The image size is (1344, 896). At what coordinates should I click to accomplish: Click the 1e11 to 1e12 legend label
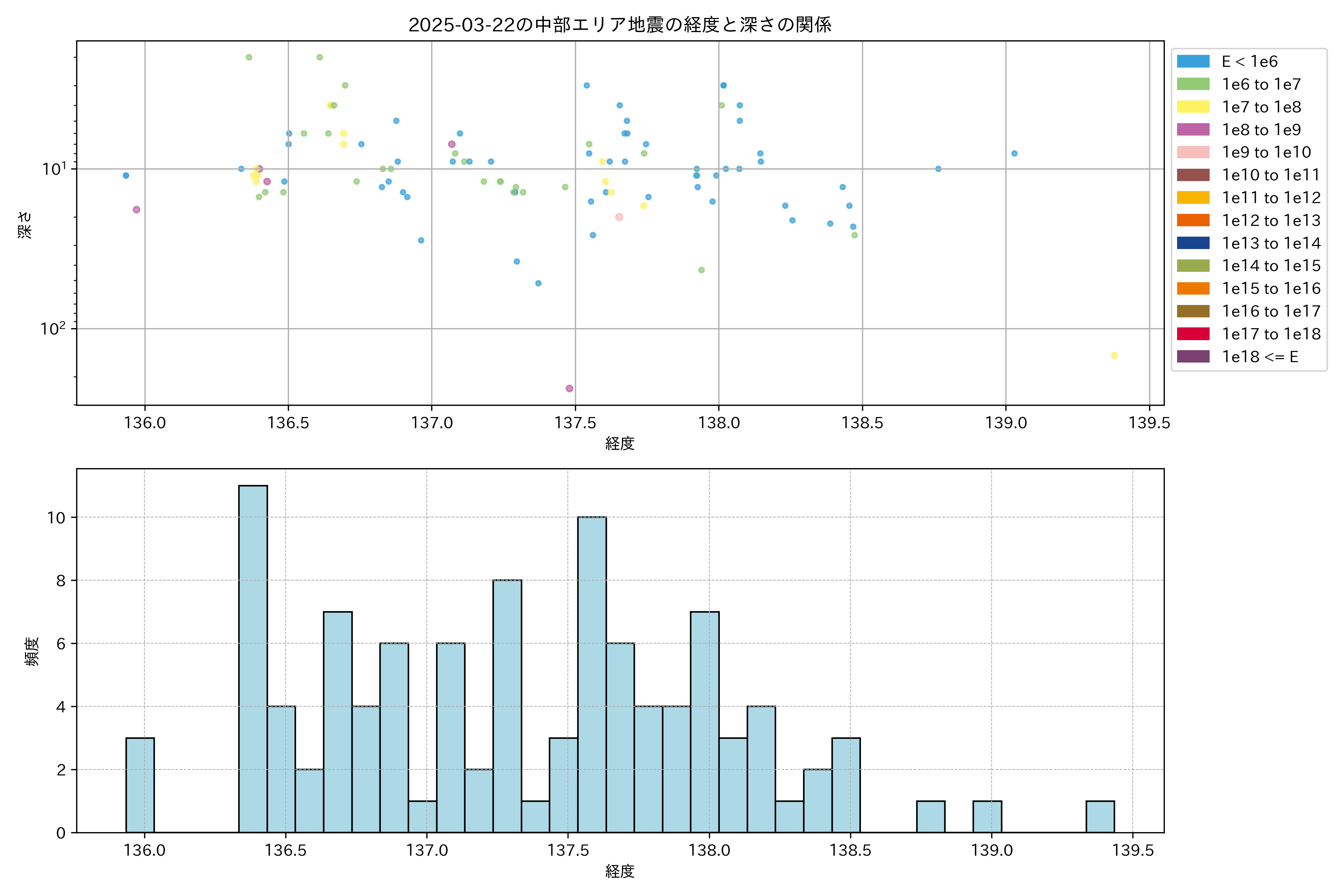tap(1271, 198)
